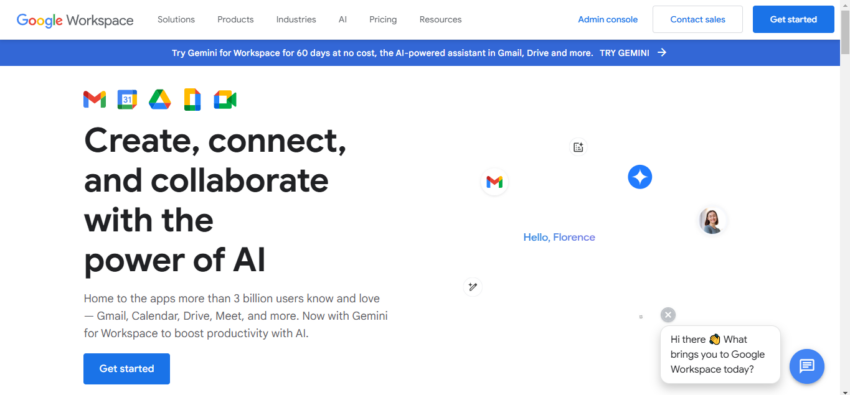The height and width of the screenshot is (395, 850).
Task: Open the AI nav item
Action: (343, 20)
